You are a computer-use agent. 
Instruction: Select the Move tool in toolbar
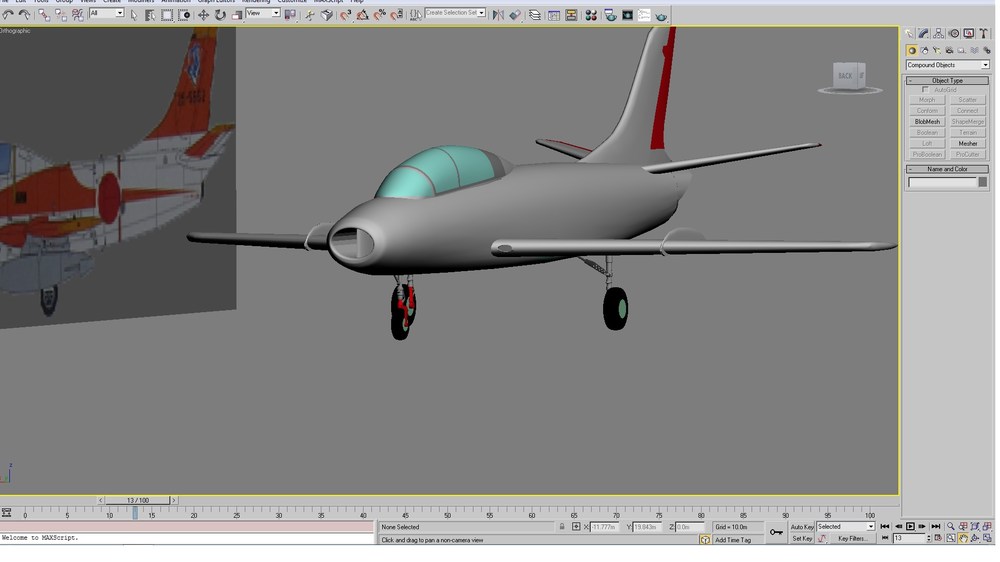click(x=203, y=15)
